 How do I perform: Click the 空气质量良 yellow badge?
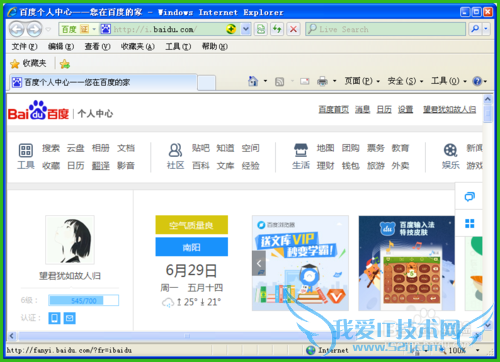pyautogui.click(x=192, y=225)
